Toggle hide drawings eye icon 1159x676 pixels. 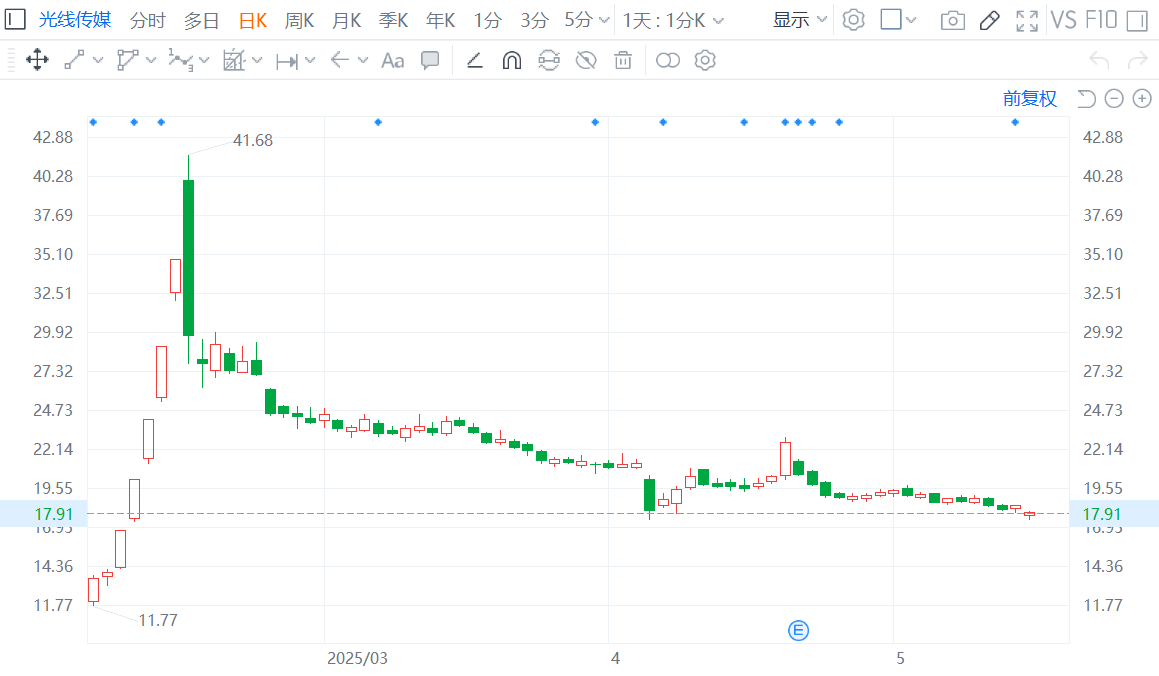[586, 61]
